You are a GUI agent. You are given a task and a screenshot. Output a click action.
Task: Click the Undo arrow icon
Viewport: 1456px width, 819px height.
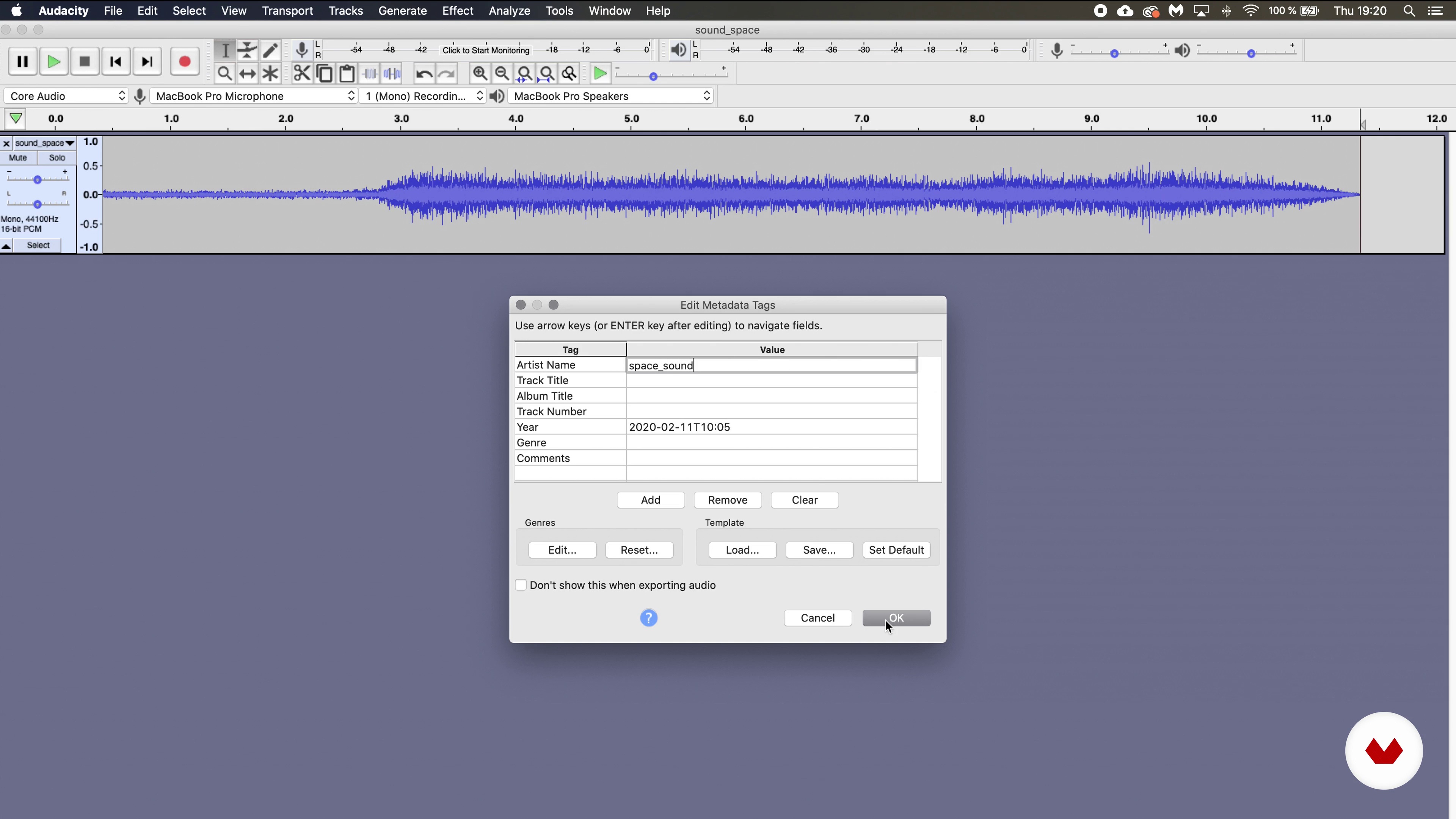pyautogui.click(x=424, y=74)
